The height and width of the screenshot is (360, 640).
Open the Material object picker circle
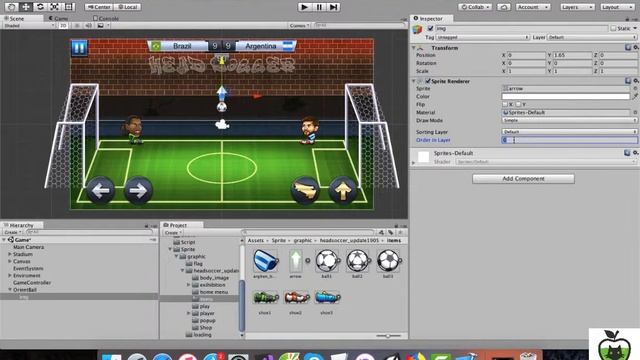coord(635,112)
